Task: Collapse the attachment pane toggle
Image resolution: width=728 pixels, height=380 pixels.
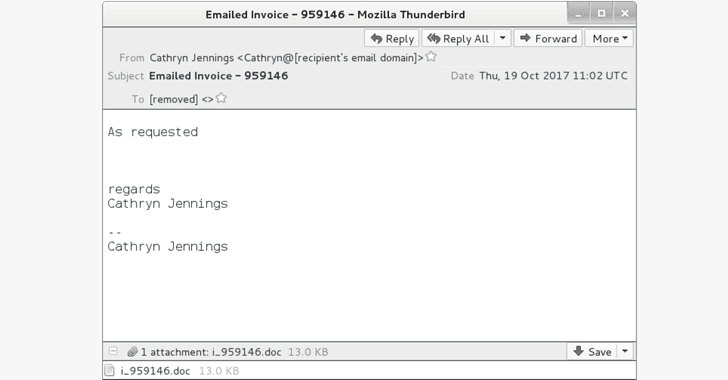Action: [113, 351]
